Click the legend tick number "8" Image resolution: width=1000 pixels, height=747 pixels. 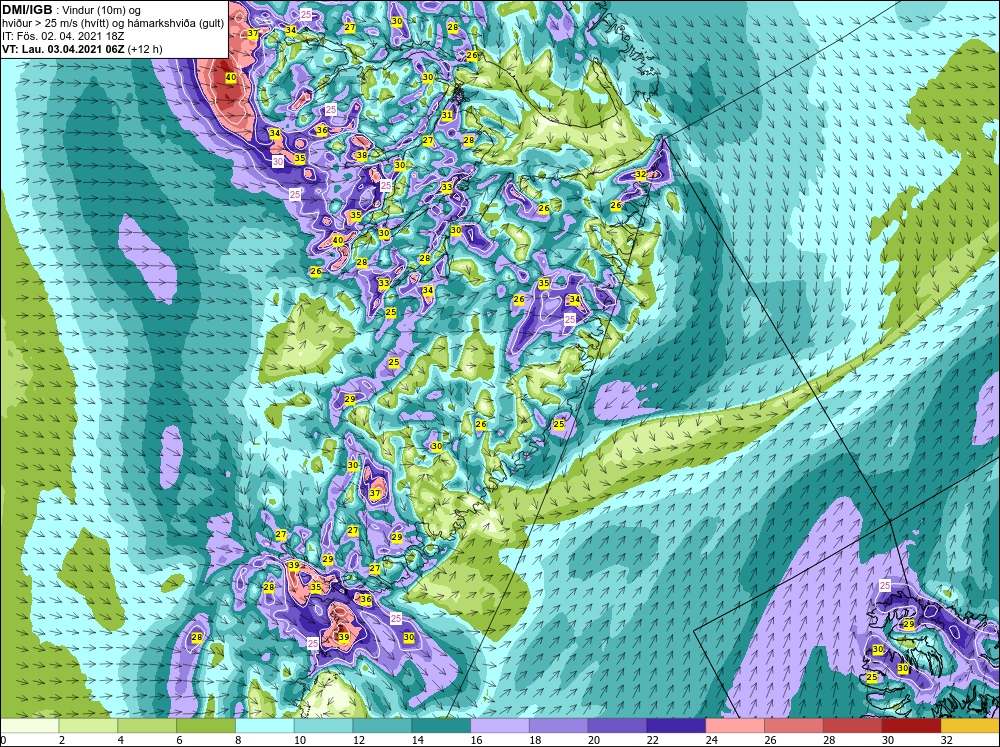point(239,740)
